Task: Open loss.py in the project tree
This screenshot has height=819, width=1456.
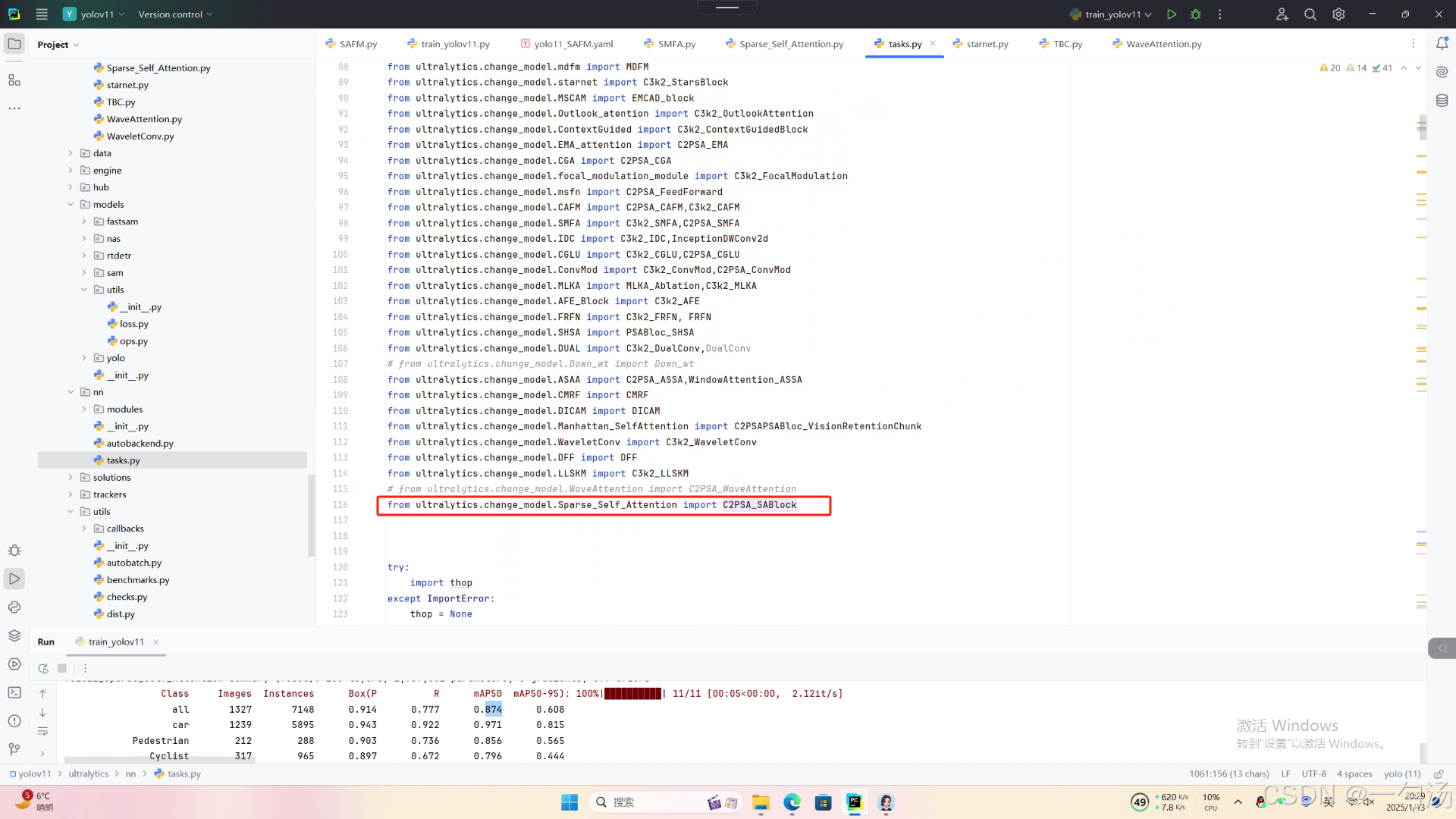Action: coord(134,324)
